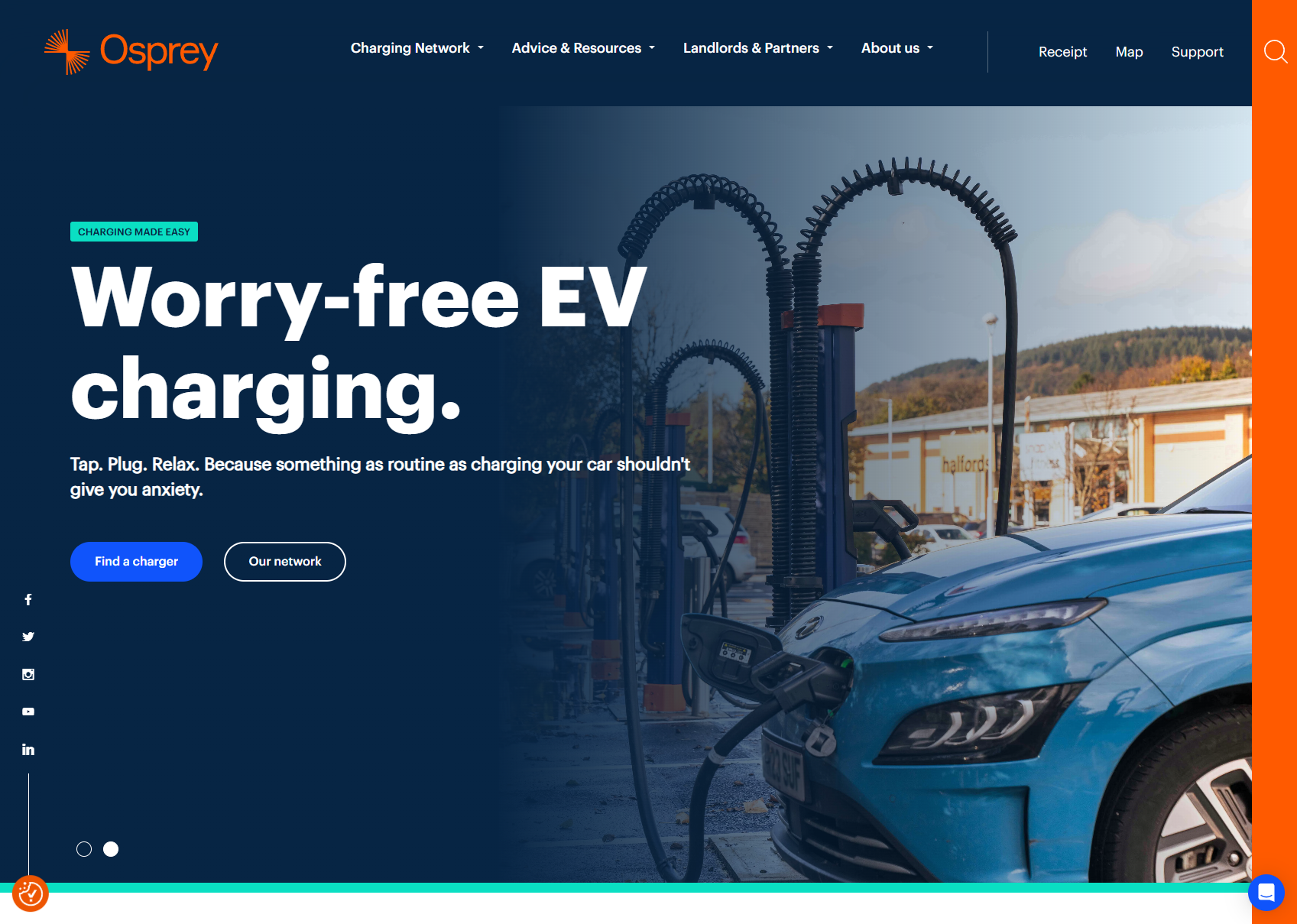Screen dimensions: 1297x924
Task: Go to the Receipt page
Action: (1062, 52)
